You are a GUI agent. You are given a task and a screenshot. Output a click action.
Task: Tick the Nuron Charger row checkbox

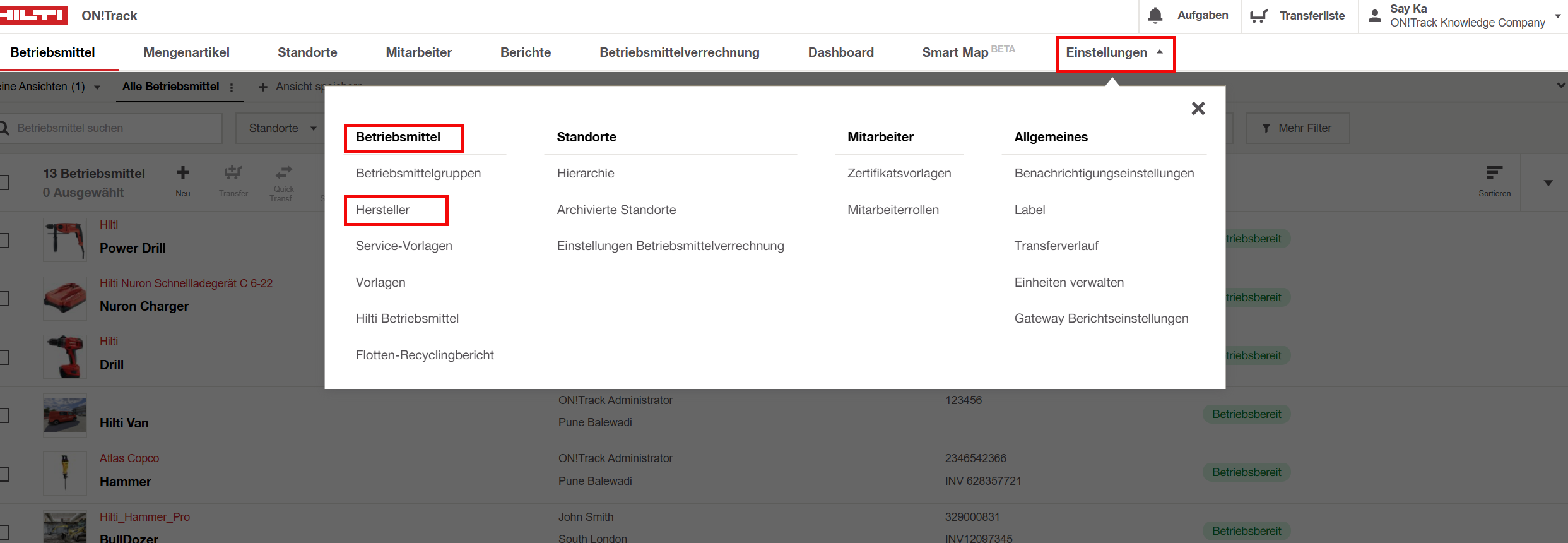tap(4, 299)
